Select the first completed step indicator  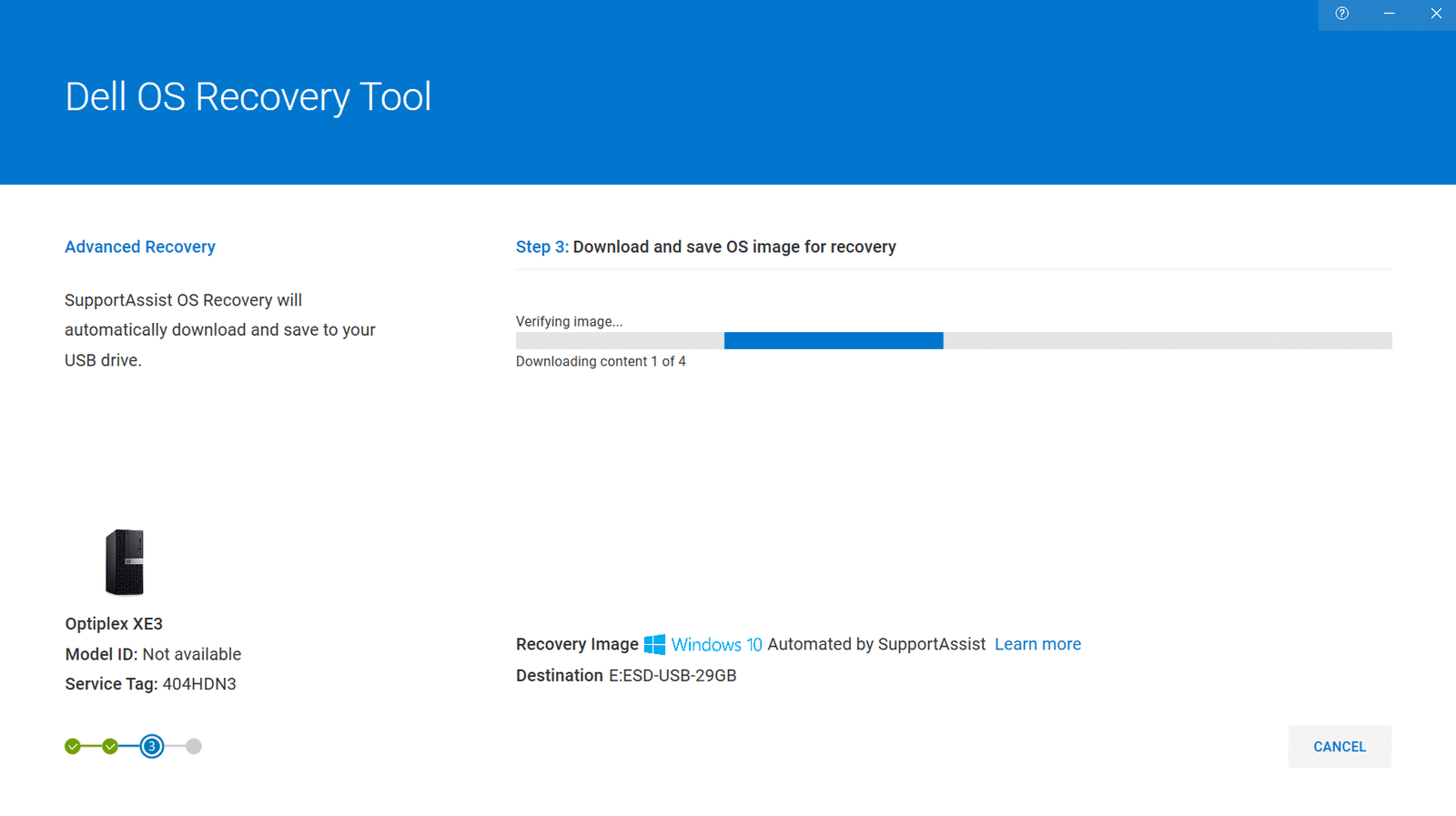(x=73, y=747)
